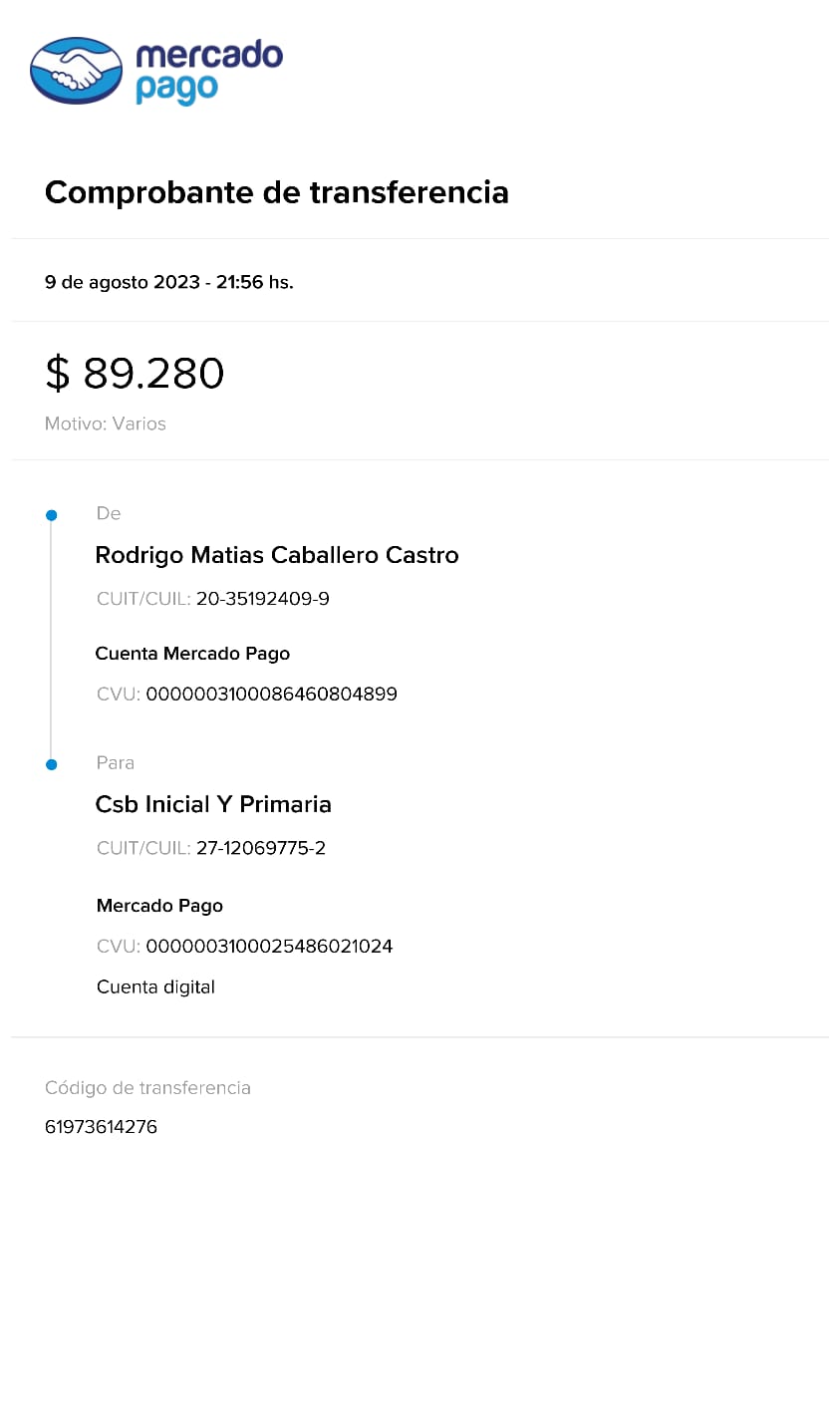Viewport: 840px width, 1401px height.
Task: Select recipient name Csb Inicial Y Primaria
Action: click(x=213, y=804)
